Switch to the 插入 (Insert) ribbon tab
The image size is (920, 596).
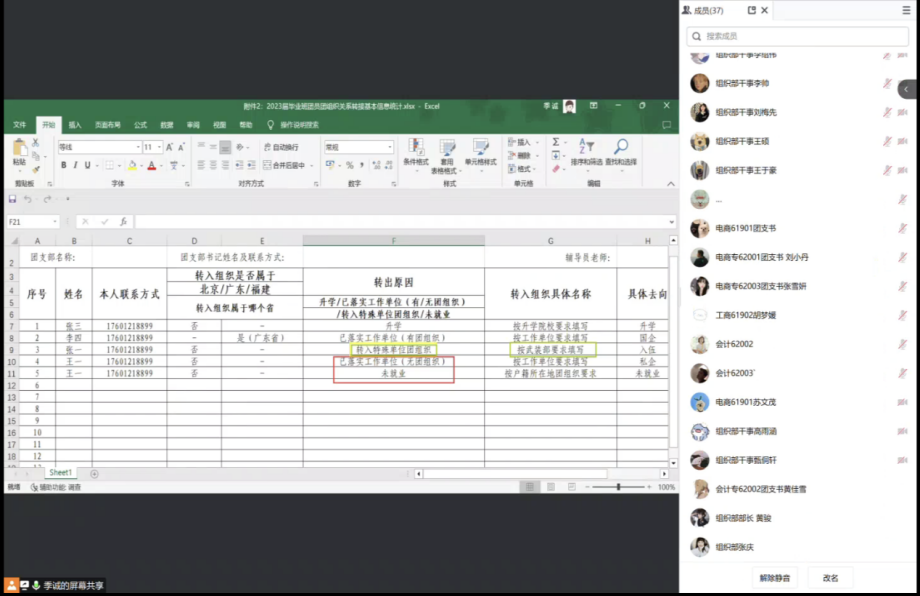(x=75, y=125)
